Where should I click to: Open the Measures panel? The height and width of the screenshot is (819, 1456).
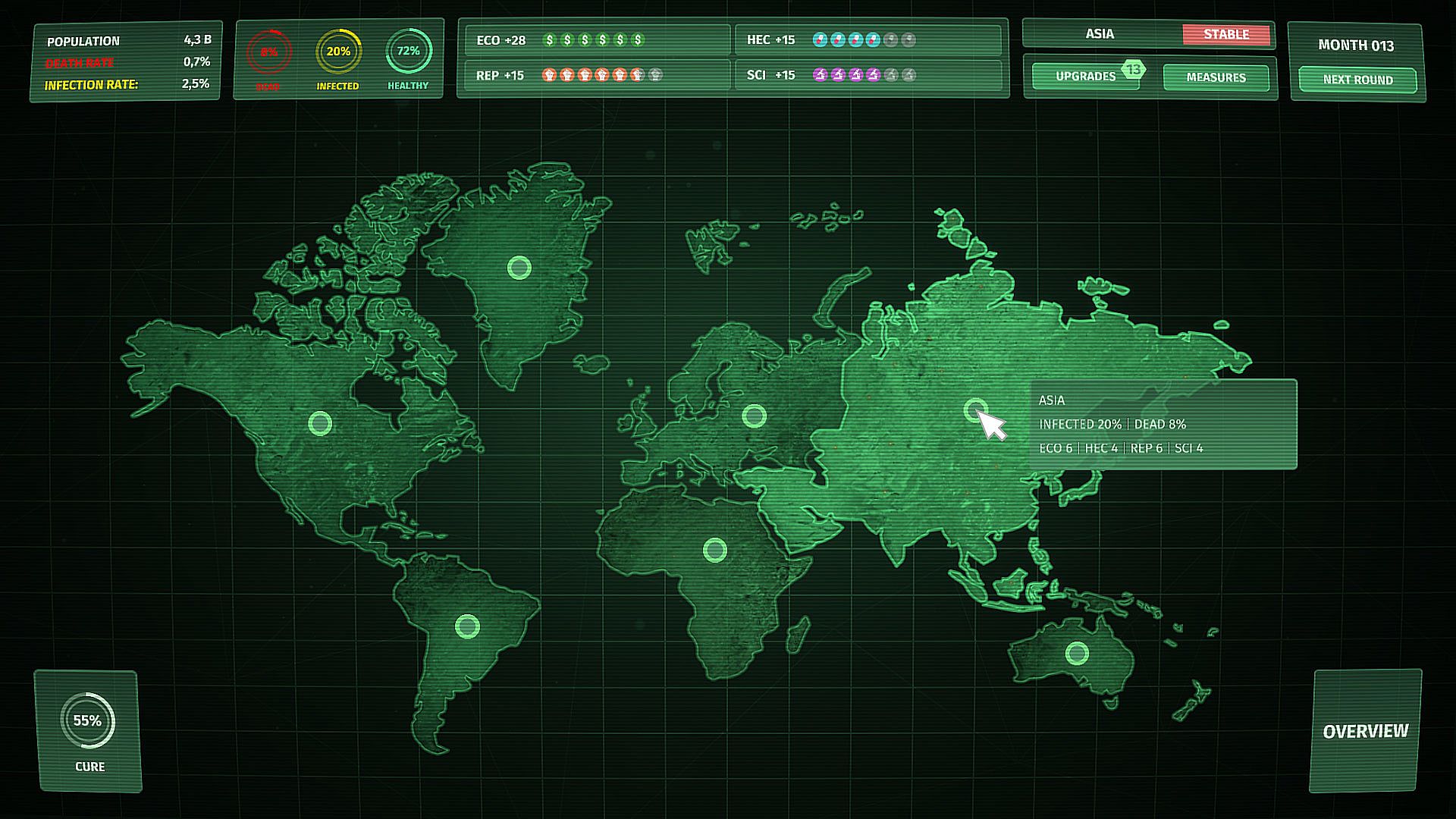click(1216, 77)
